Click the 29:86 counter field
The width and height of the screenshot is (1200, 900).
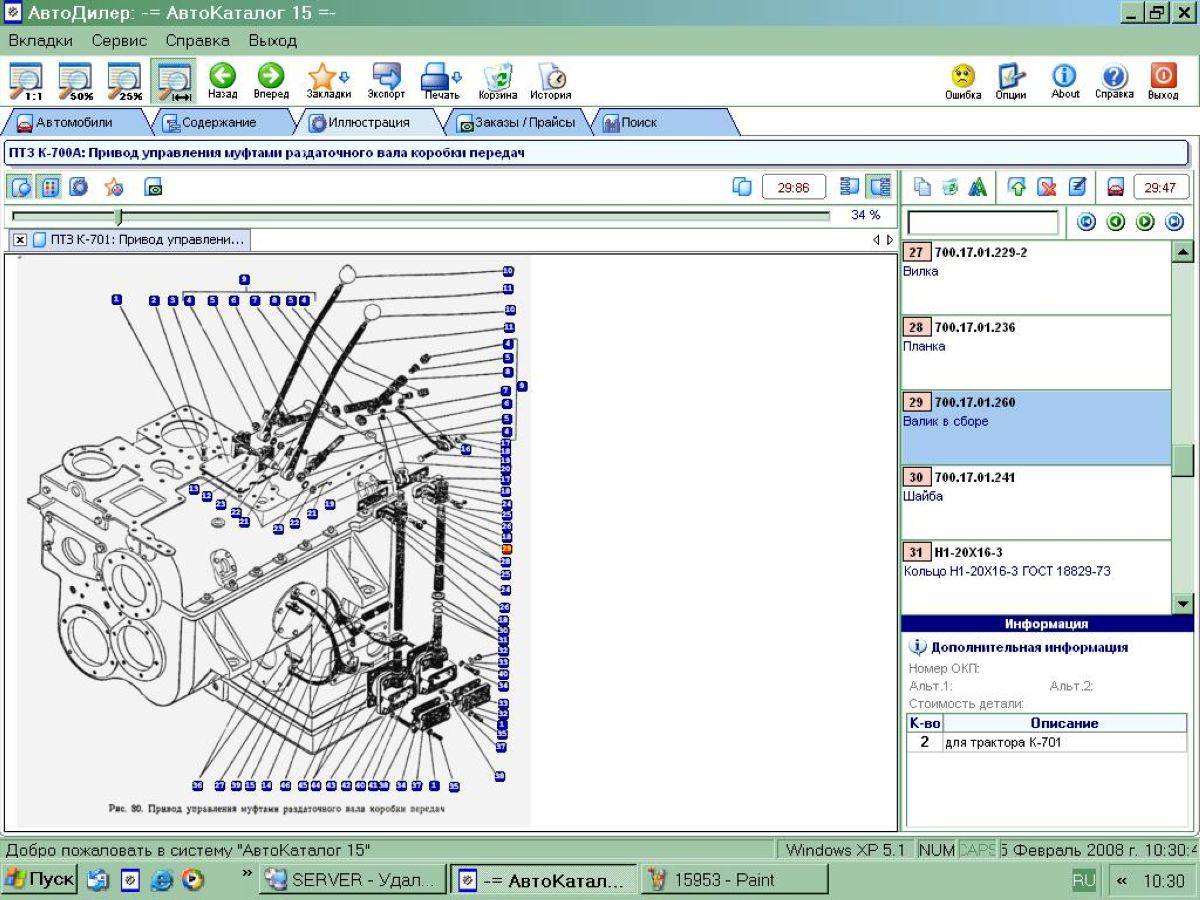click(x=793, y=187)
